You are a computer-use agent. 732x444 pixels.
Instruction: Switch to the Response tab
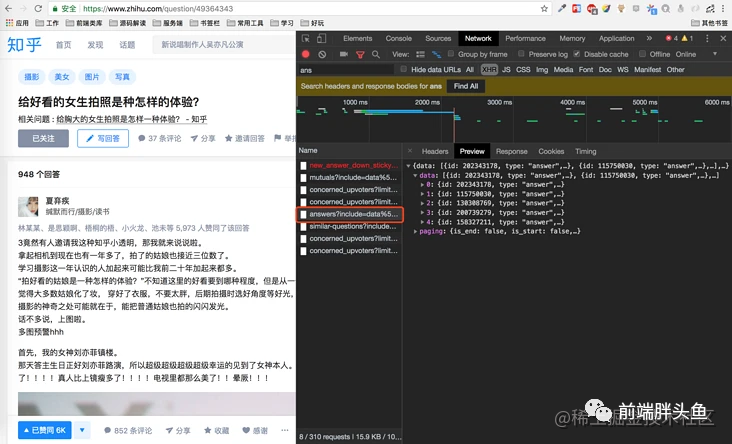tap(512, 151)
